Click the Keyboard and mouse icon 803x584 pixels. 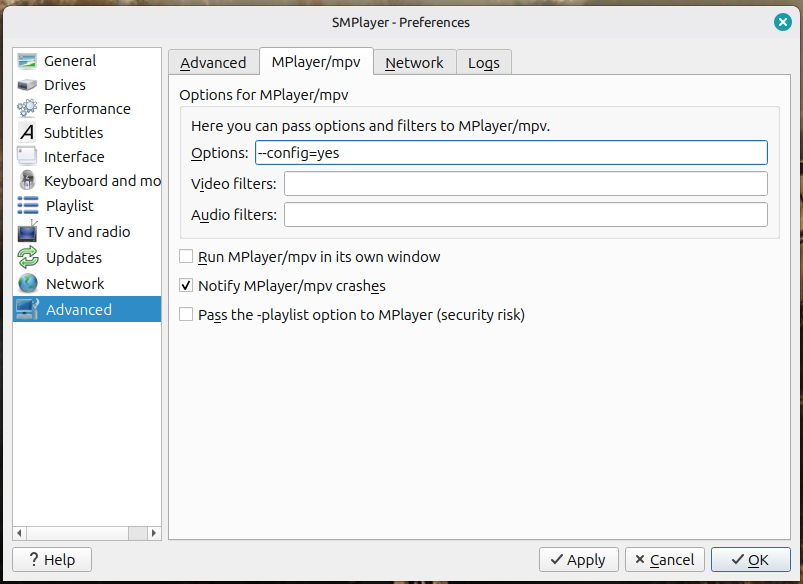pyautogui.click(x=27, y=181)
